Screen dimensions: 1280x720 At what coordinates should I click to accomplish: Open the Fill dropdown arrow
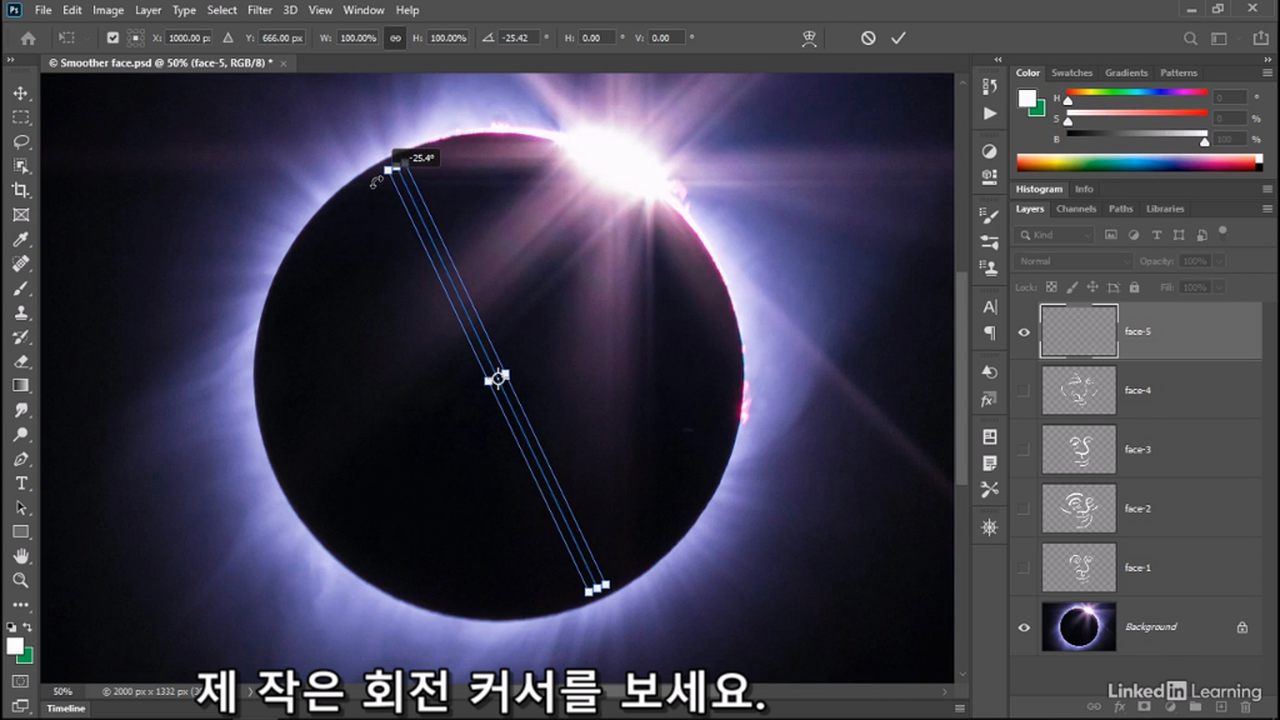tap(1219, 287)
